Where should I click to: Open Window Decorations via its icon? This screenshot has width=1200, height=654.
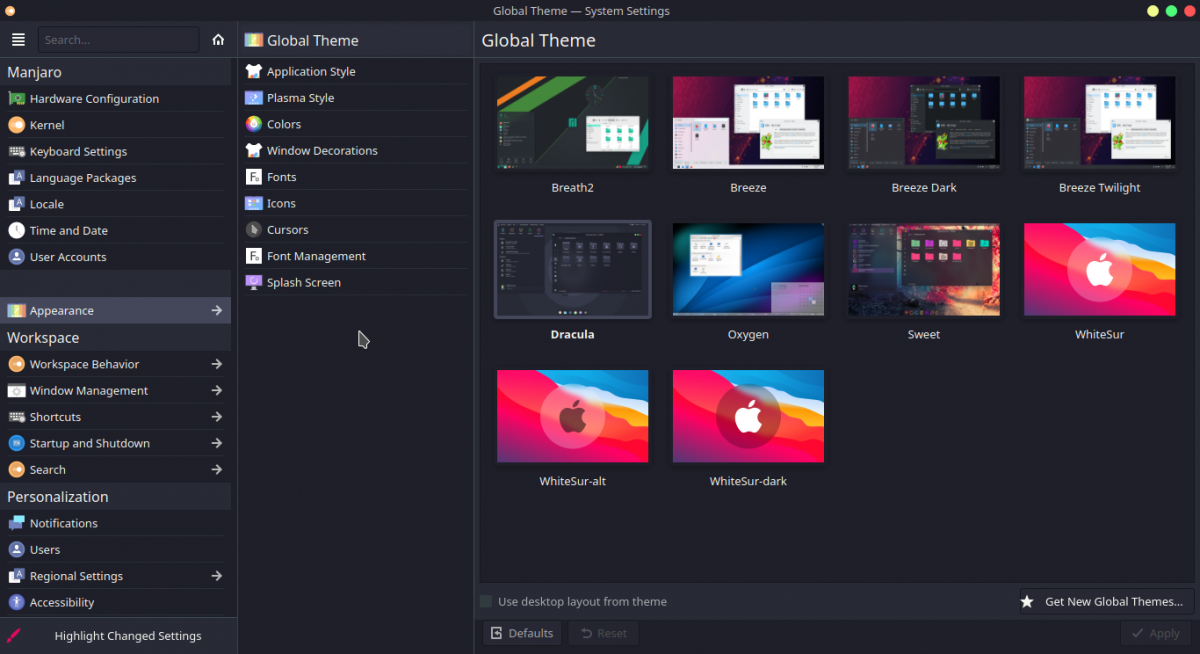253,150
